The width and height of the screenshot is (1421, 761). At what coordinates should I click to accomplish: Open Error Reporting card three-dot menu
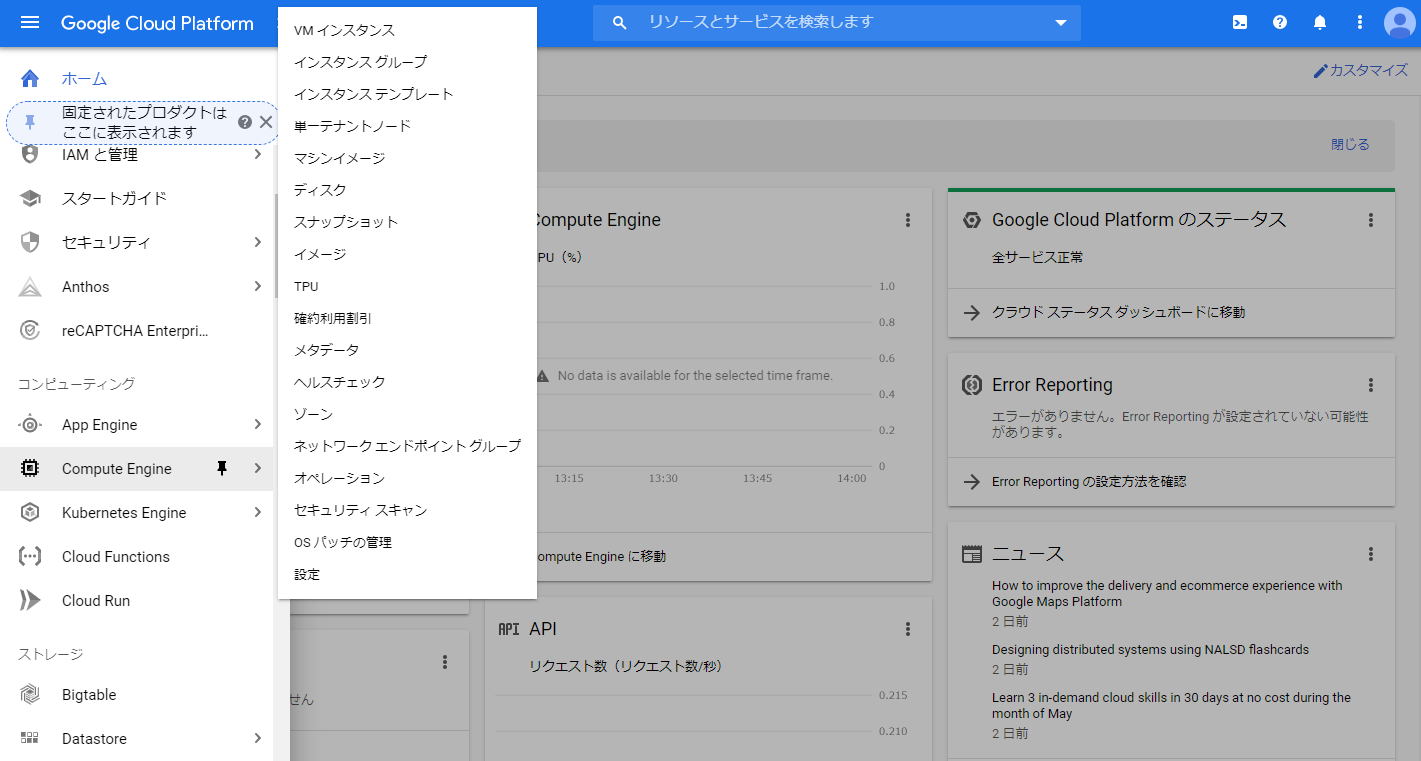pos(1371,385)
